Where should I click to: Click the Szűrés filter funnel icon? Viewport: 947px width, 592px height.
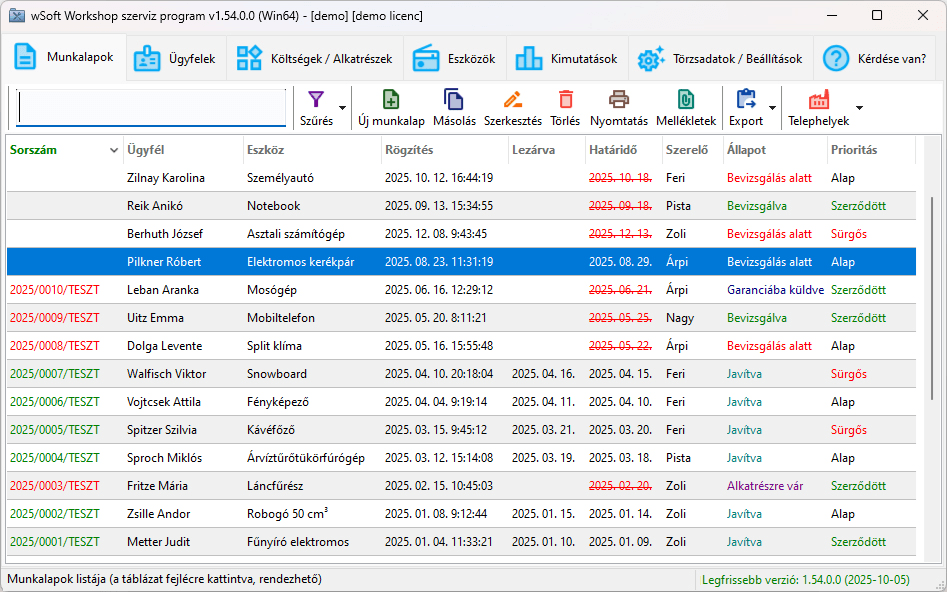316,100
